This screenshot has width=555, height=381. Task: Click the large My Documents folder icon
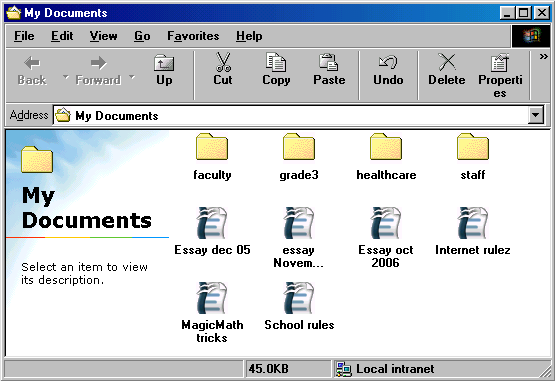37,159
